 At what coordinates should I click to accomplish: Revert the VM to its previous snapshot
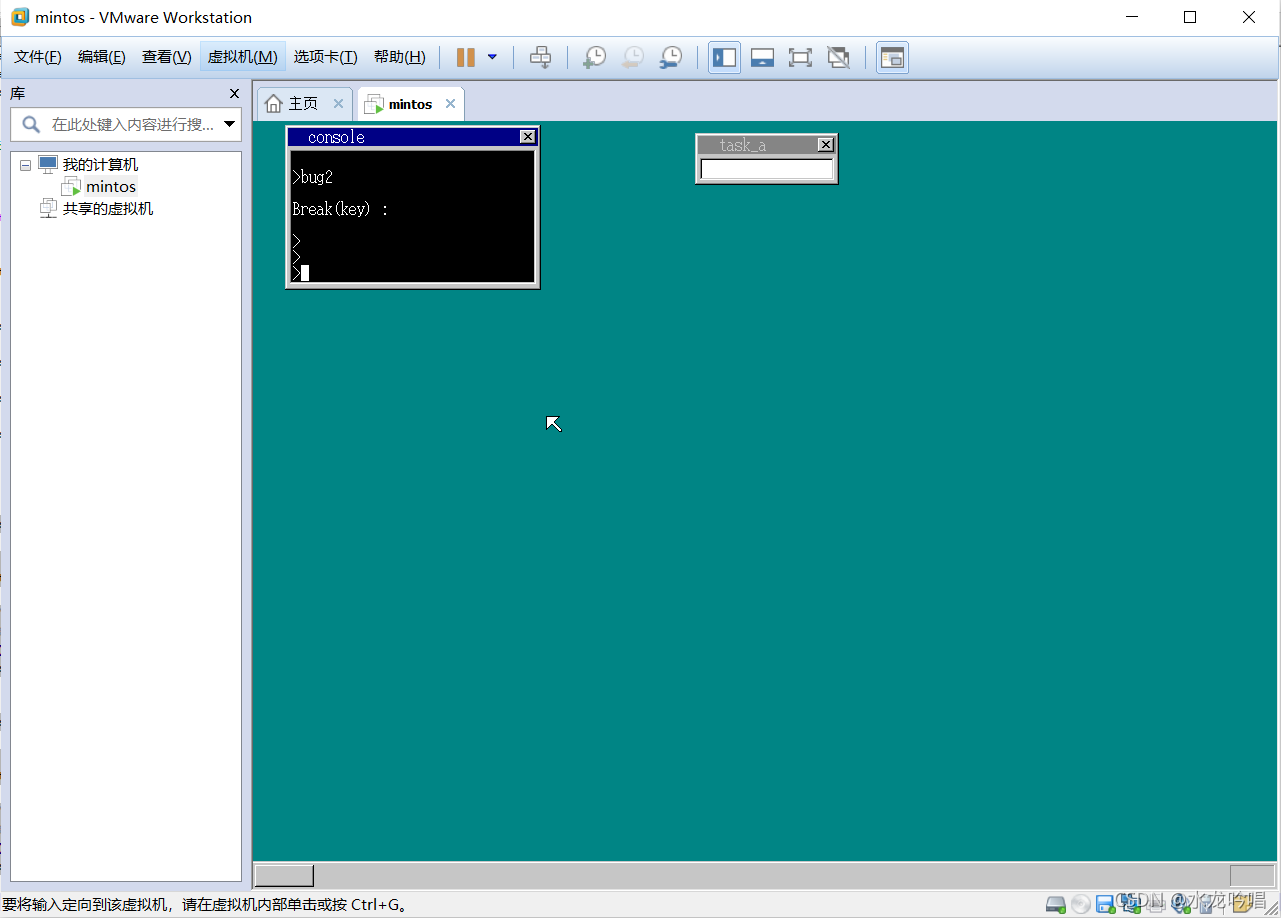[x=632, y=57]
